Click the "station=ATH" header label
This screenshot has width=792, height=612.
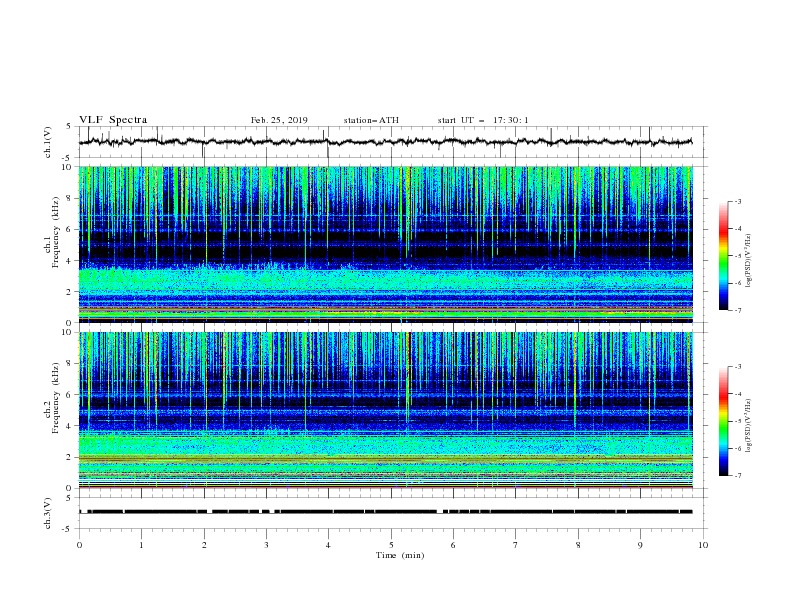pyautogui.click(x=371, y=120)
